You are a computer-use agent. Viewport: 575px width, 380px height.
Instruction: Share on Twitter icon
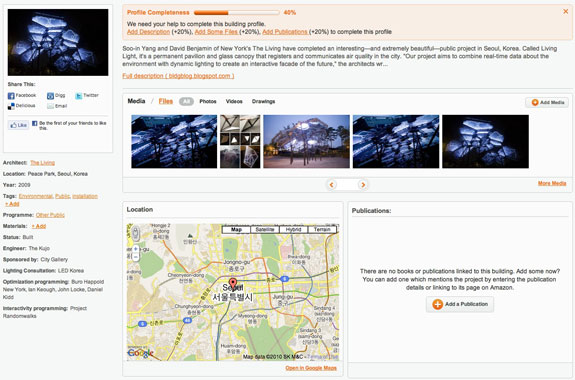(78, 96)
